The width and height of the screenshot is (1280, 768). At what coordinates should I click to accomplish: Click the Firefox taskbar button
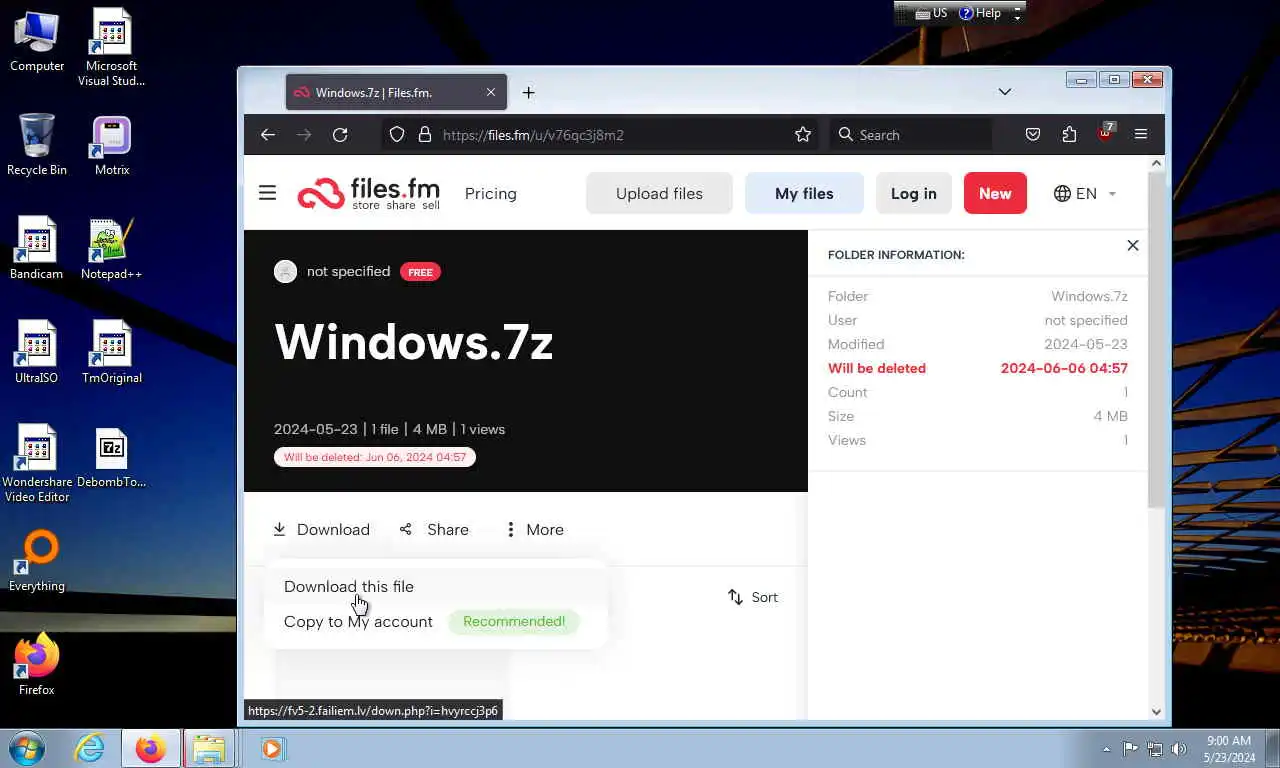click(151, 748)
